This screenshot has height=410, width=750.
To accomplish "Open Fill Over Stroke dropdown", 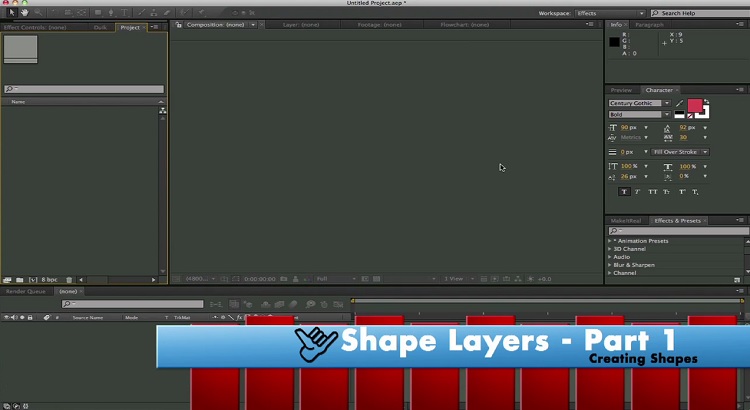I will click(679, 152).
